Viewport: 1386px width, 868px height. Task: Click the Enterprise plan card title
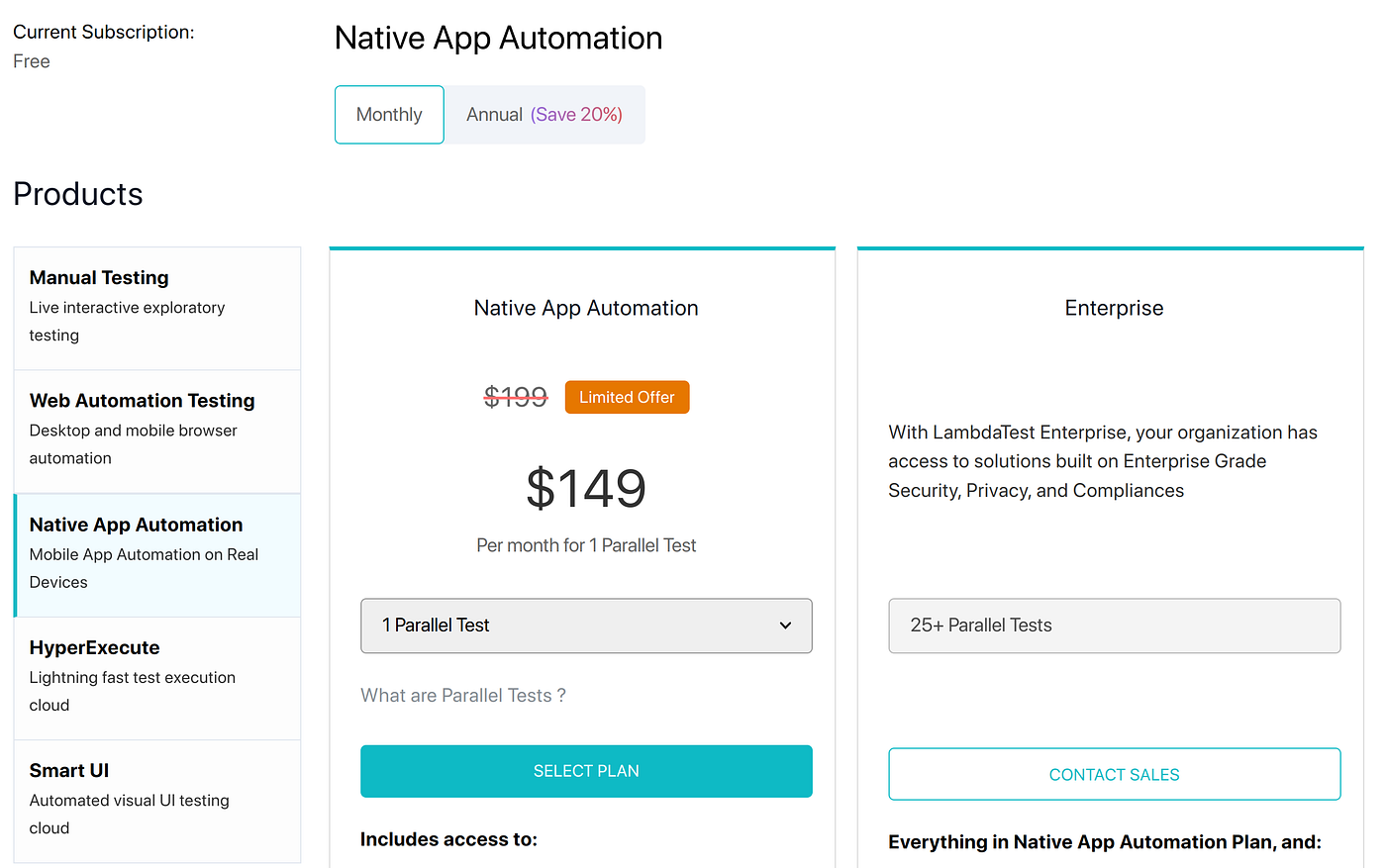click(1114, 308)
